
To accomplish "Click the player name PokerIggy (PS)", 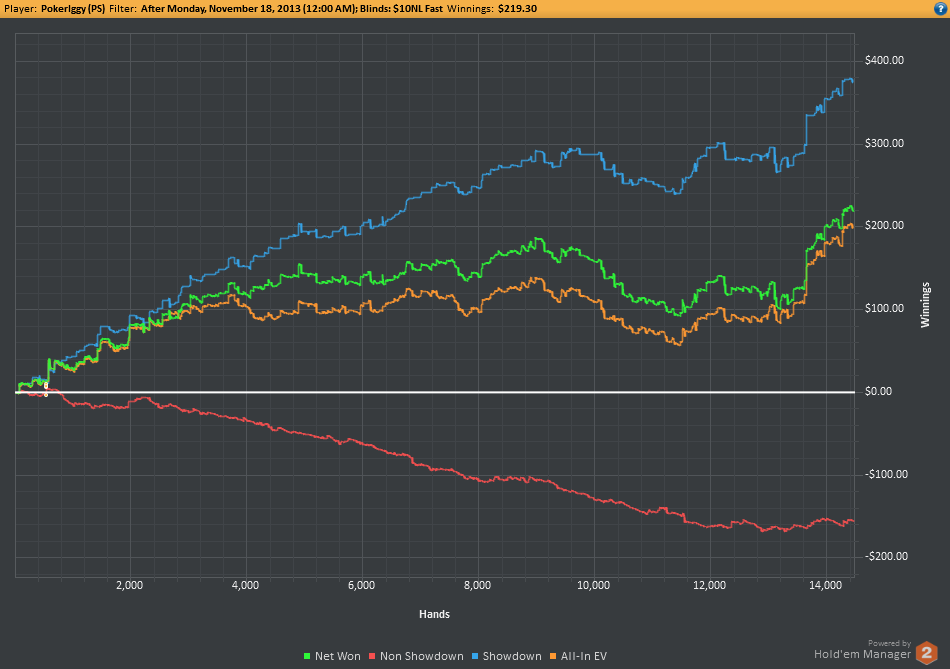I will point(76,8).
